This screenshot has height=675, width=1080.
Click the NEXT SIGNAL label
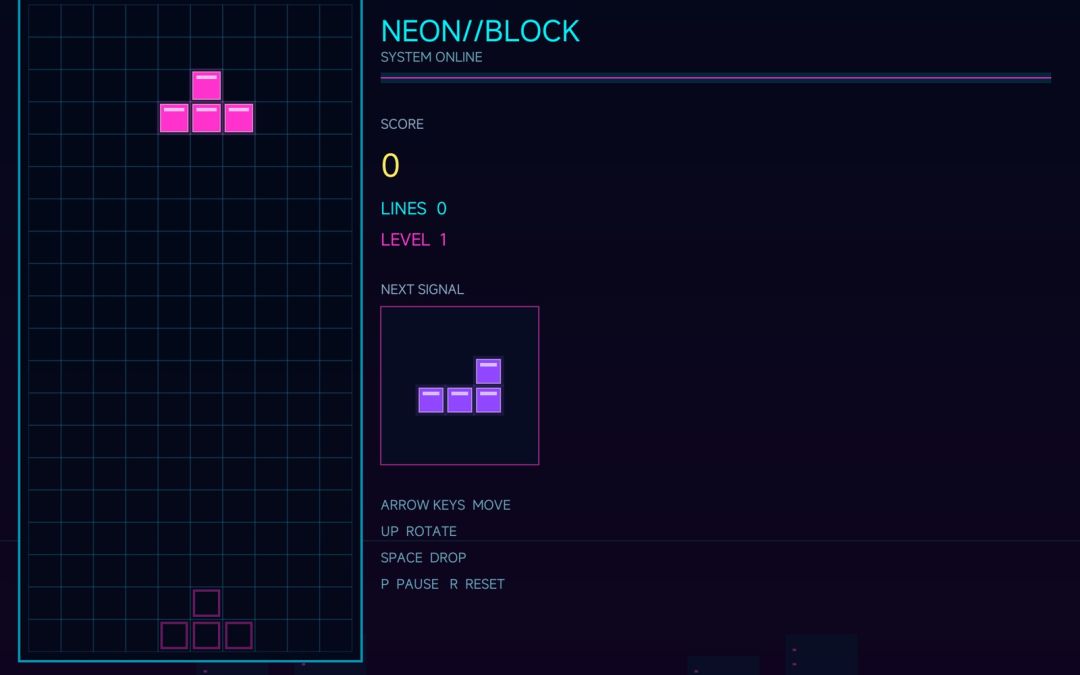422,289
